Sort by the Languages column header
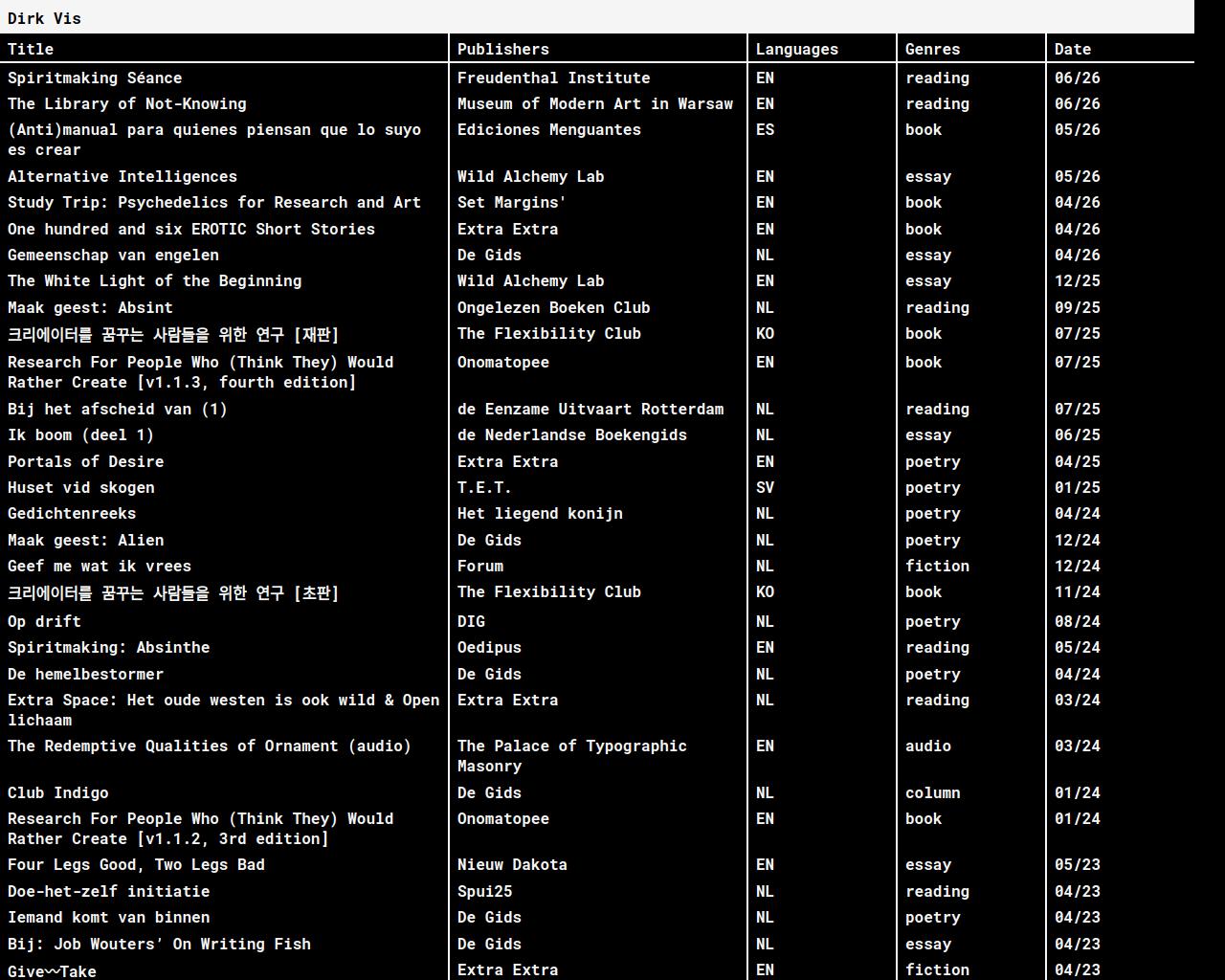Viewport: 1225px width, 980px height. coord(797,49)
